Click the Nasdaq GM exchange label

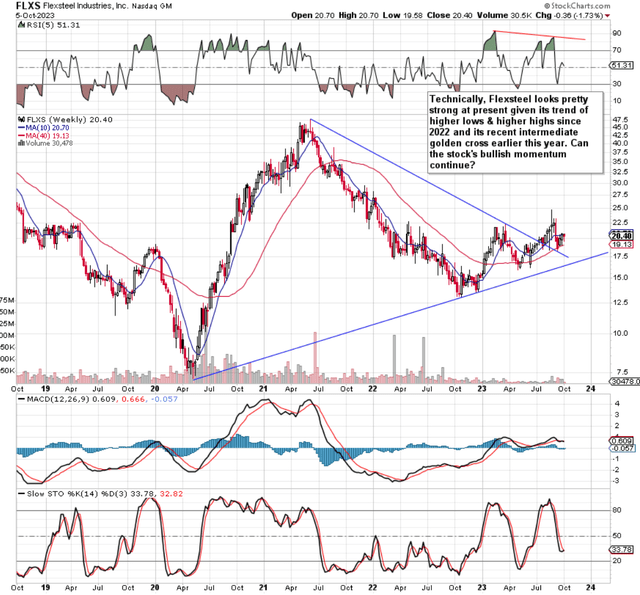(152, 6)
